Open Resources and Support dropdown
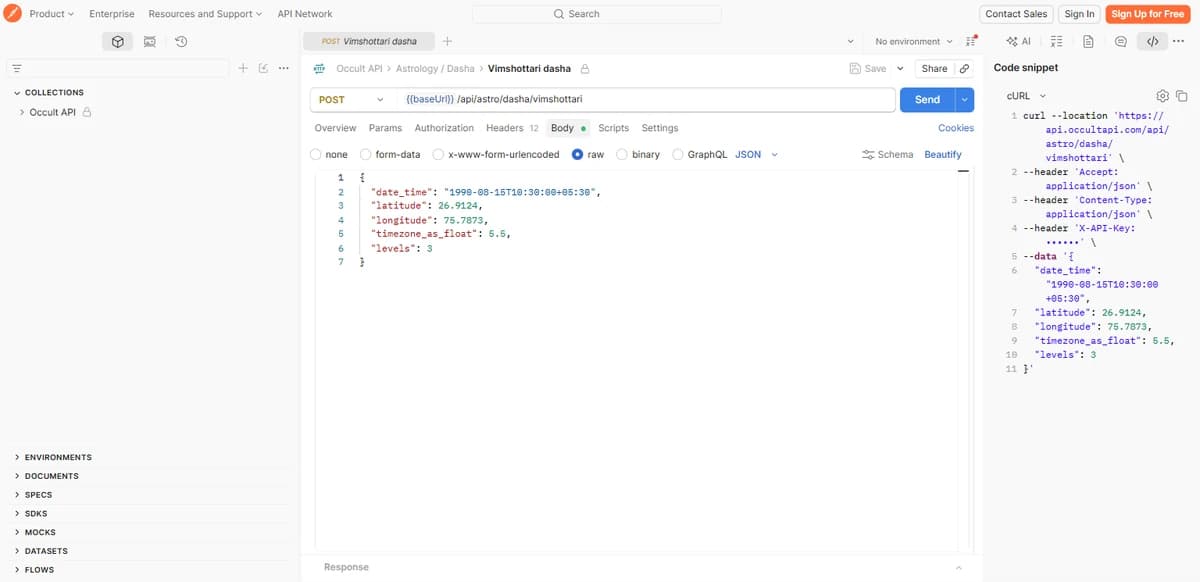 pyautogui.click(x=205, y=14)
